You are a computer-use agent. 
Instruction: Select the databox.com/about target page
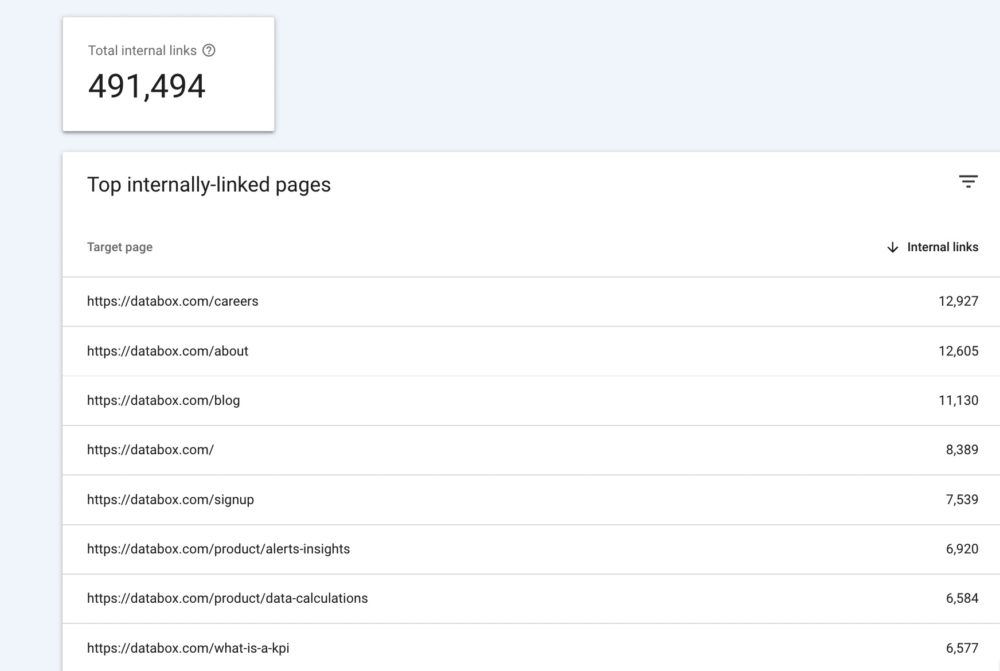(x=168, y=351)
